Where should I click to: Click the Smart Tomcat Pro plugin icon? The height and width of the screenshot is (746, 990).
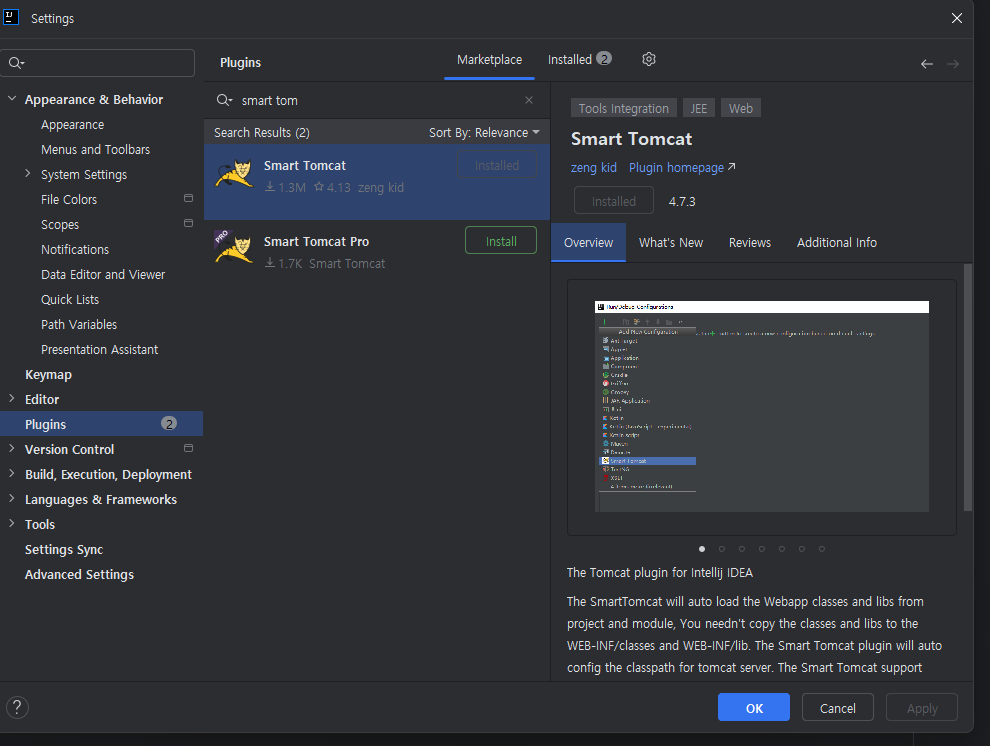point(234,247)
